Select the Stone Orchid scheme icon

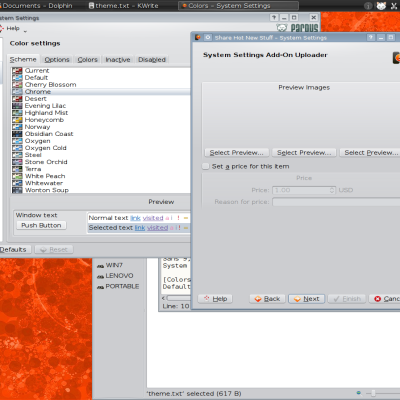(17, 162)
